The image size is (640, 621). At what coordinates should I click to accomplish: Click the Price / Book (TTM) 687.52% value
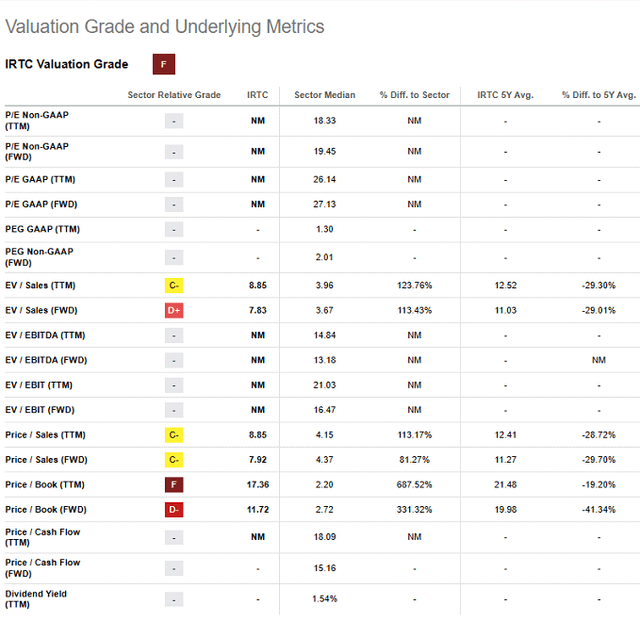pos(414,484)
